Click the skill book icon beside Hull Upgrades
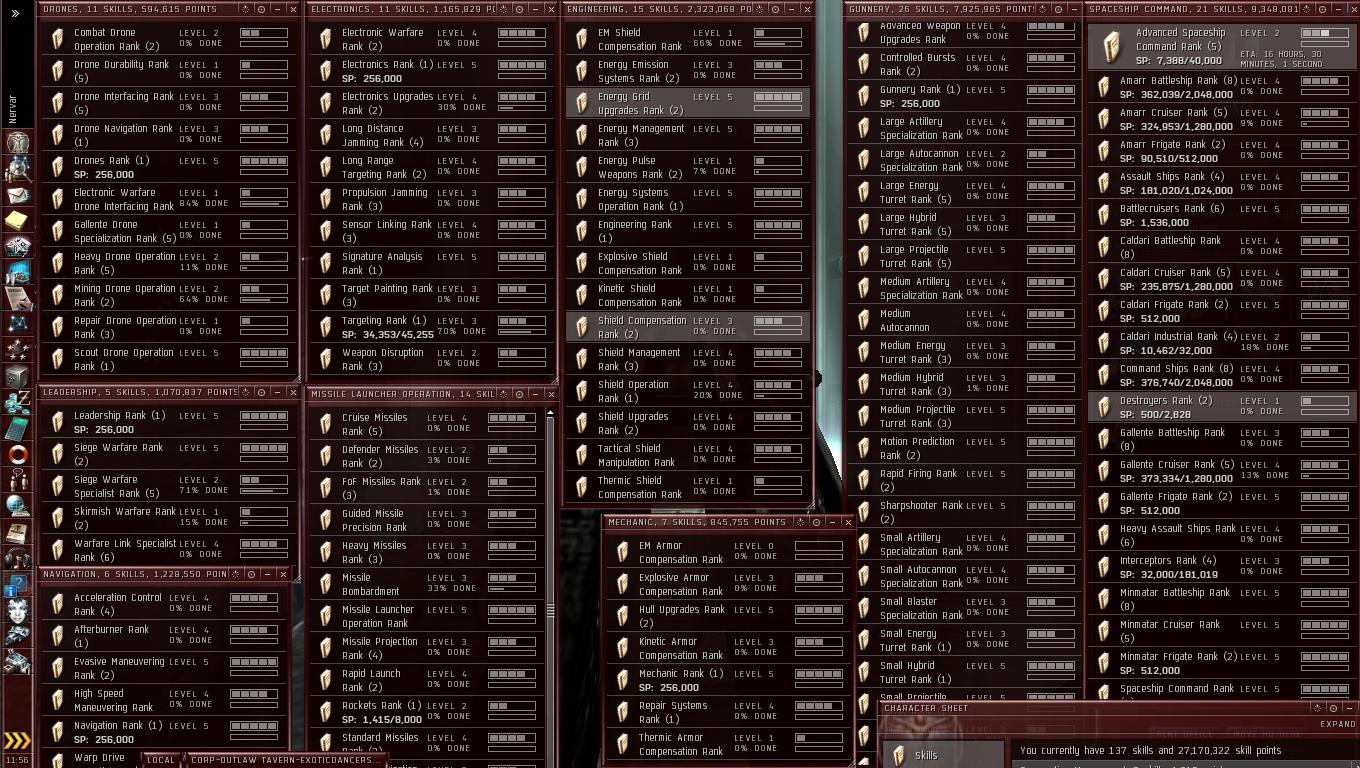The image size is (1360, 768). pos(623,616)
